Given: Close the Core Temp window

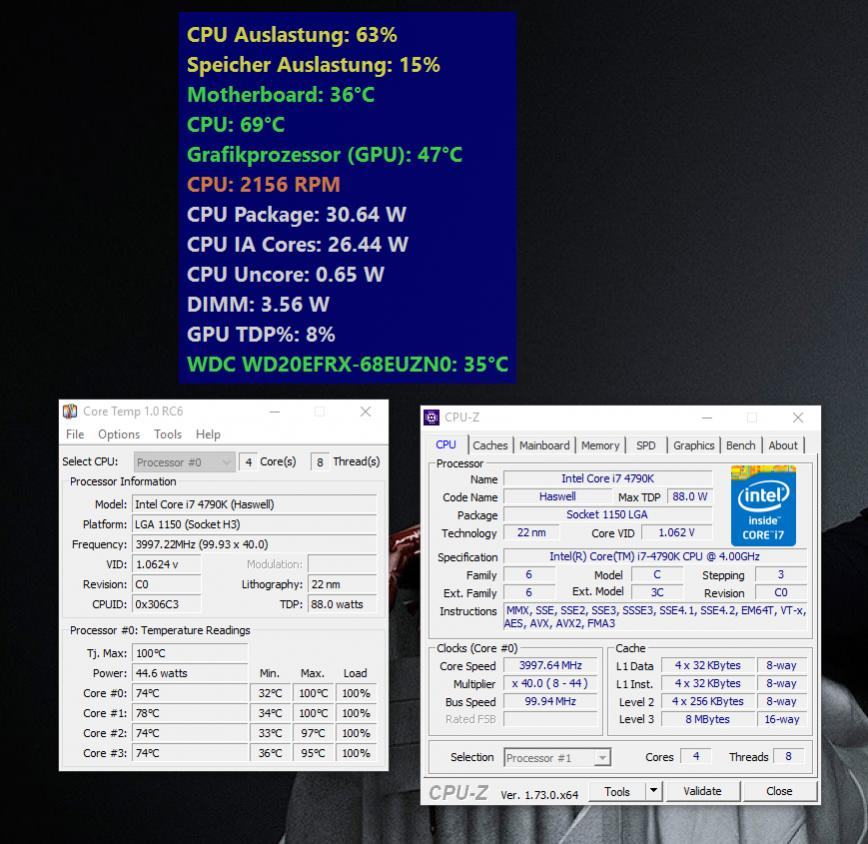Looking at the screenshot, I should (x=365, y=412).
